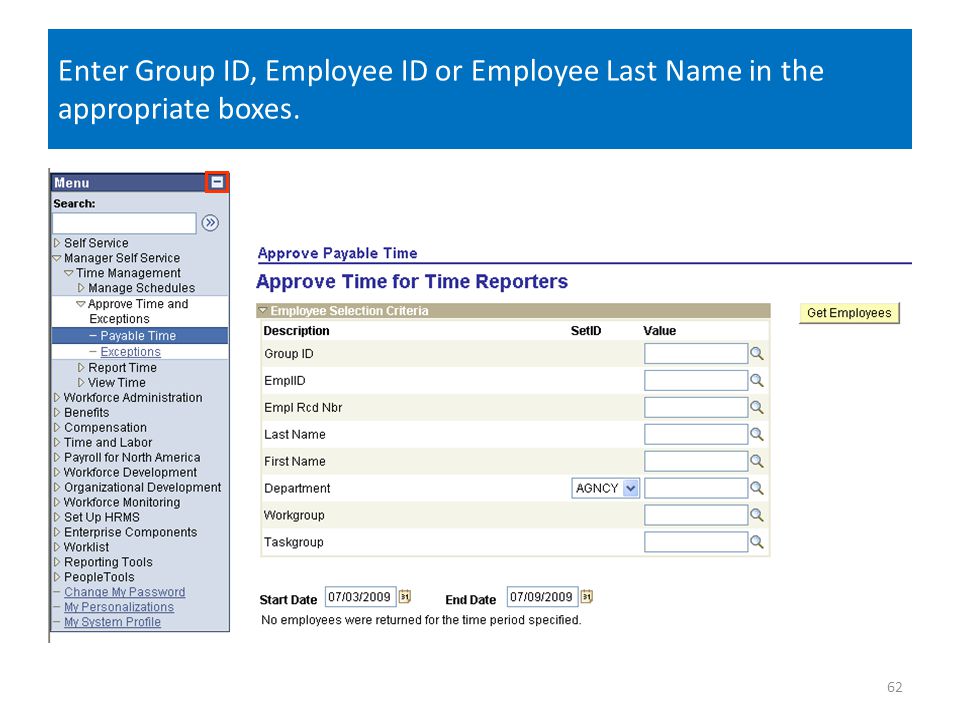Click the menu search go arrow icon
Image resolution: width=960 pixels, height=720 pixels.
point(210,223)
